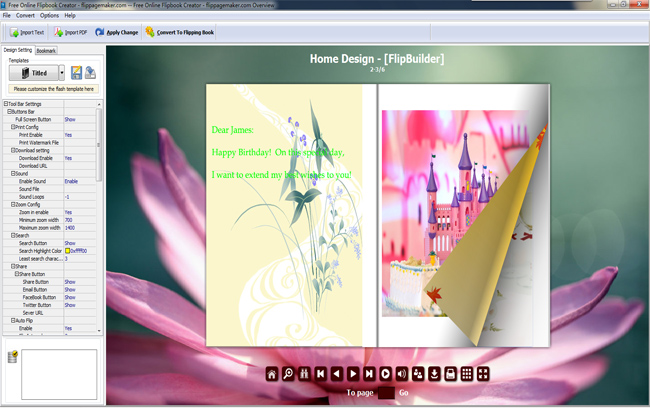Collapse the Auto Flip node
This screenshot has height=408, width=650.
coord(13,321)
